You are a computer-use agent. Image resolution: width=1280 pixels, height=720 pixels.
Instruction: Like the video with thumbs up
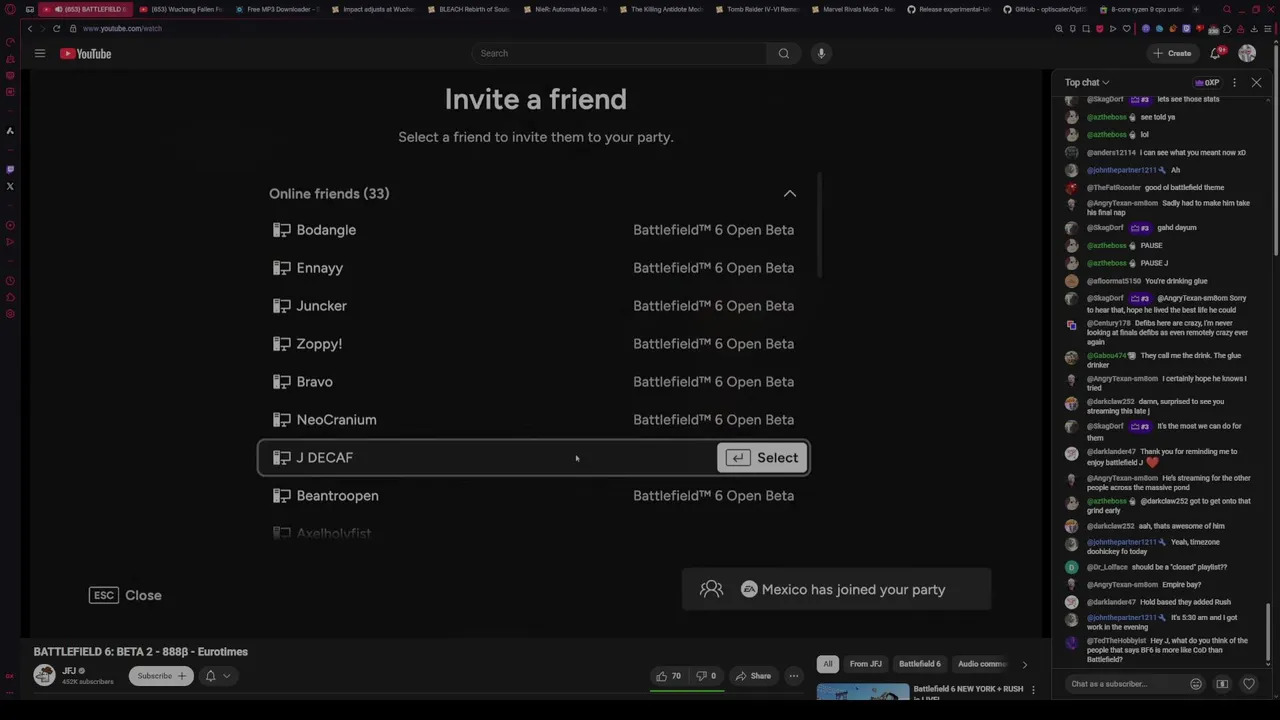pyautogui.click(x=668, y=676)
